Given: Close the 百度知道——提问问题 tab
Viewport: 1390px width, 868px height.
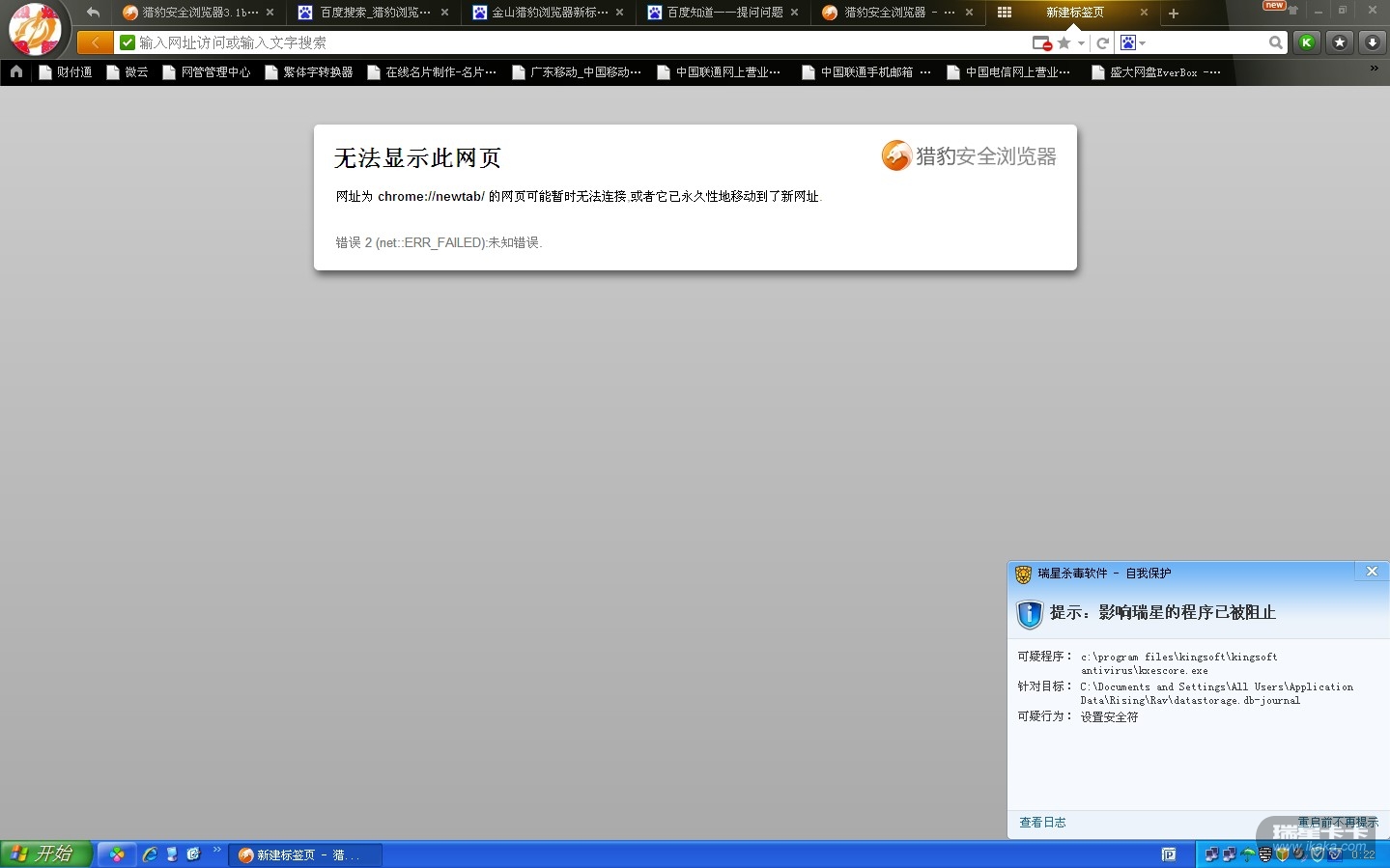Looking at the screenshot, I should pyautogui.click(x=794, y=13).
